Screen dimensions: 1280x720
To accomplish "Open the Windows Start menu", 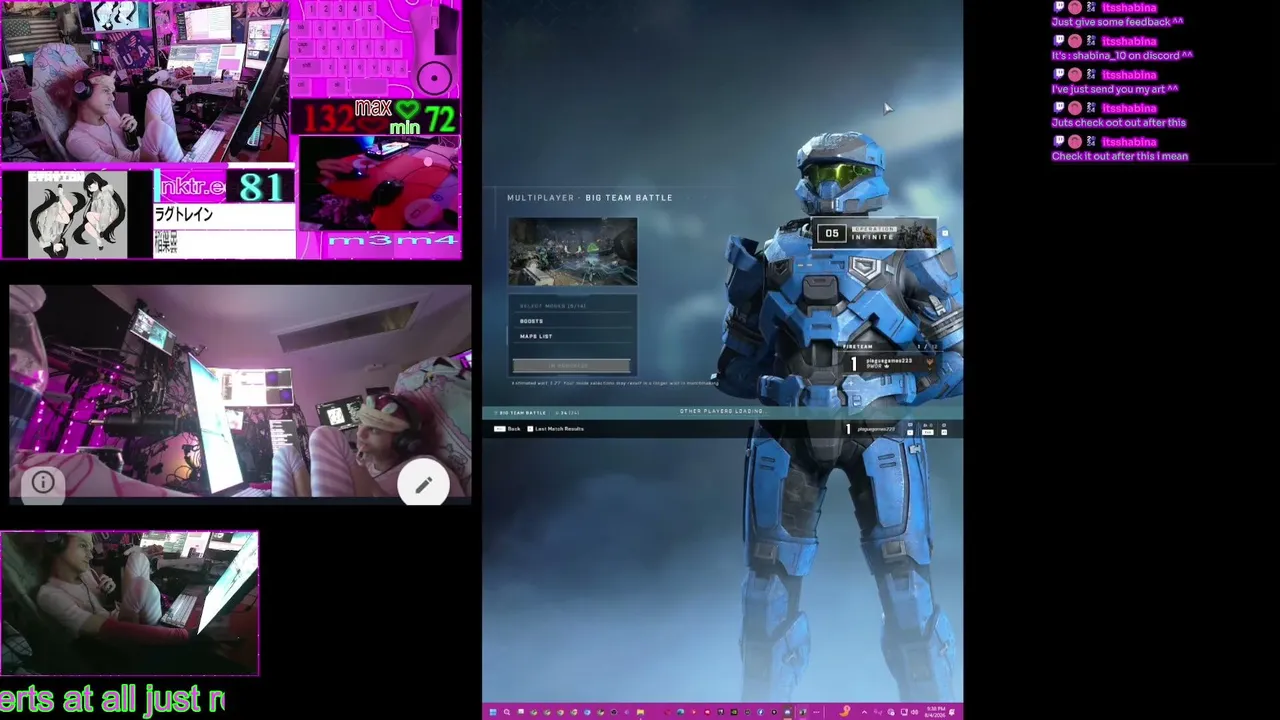I will (x=492, y=712).
